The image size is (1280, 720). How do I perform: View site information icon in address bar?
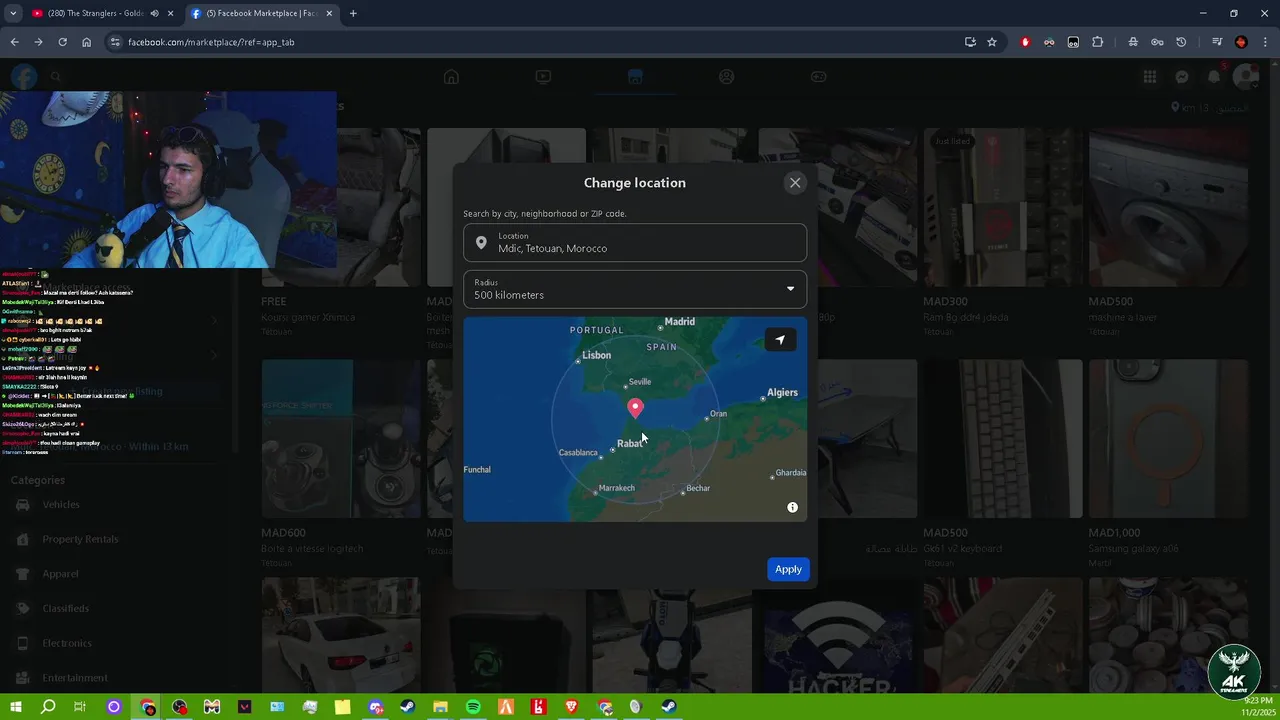(115, 42)
